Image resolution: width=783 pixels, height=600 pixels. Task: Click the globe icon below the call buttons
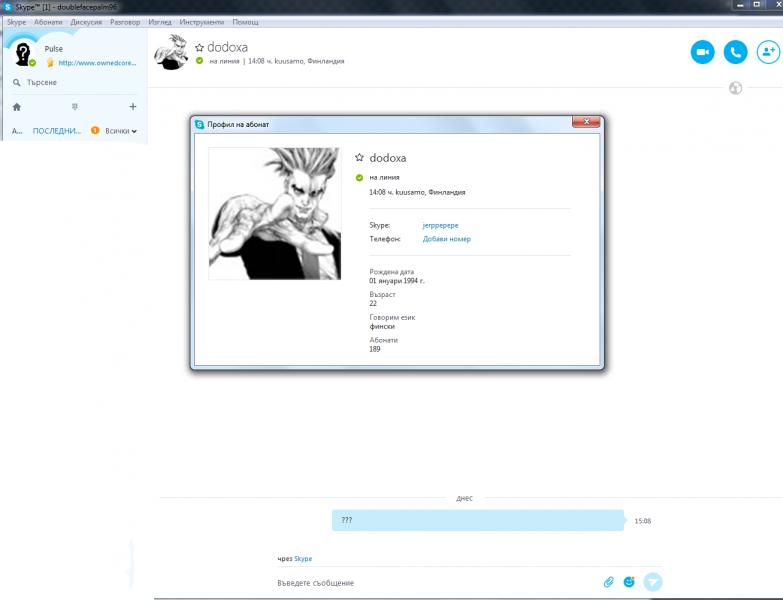click(735, 88)
